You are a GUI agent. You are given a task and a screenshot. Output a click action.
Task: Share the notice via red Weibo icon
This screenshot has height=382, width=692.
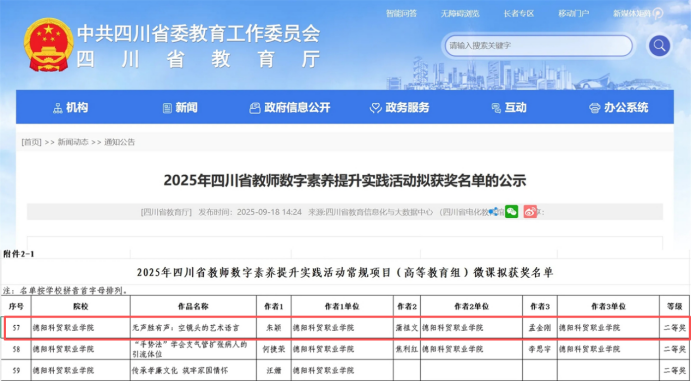point(530,212)
